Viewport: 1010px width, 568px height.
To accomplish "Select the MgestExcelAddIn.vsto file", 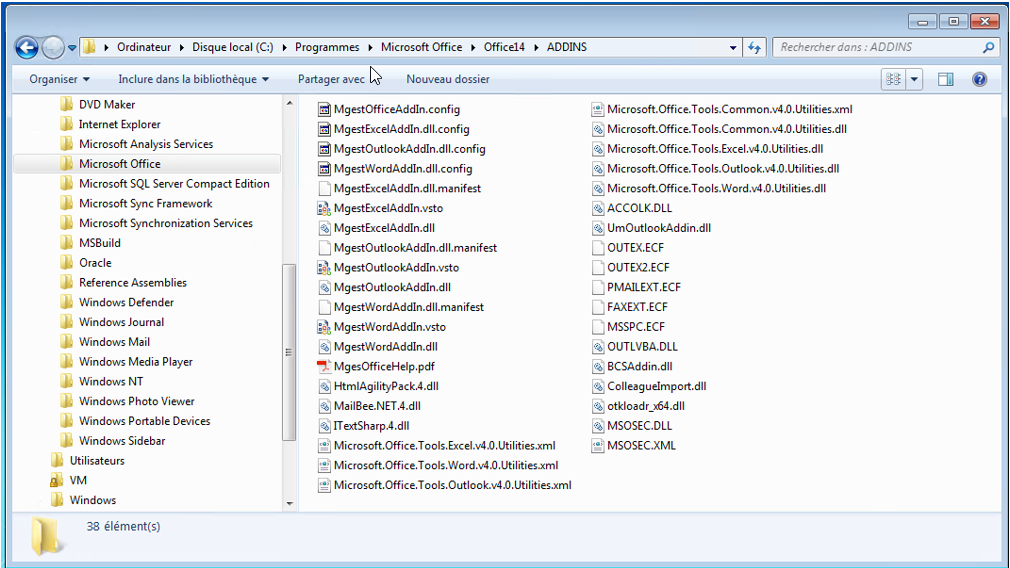I will [388, 208].
